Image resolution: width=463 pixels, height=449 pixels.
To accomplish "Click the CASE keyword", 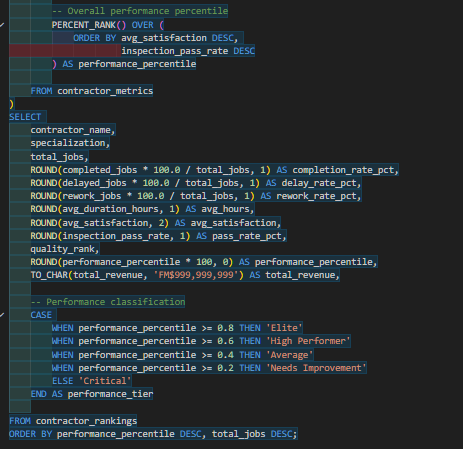I will [x=41, y=315].
